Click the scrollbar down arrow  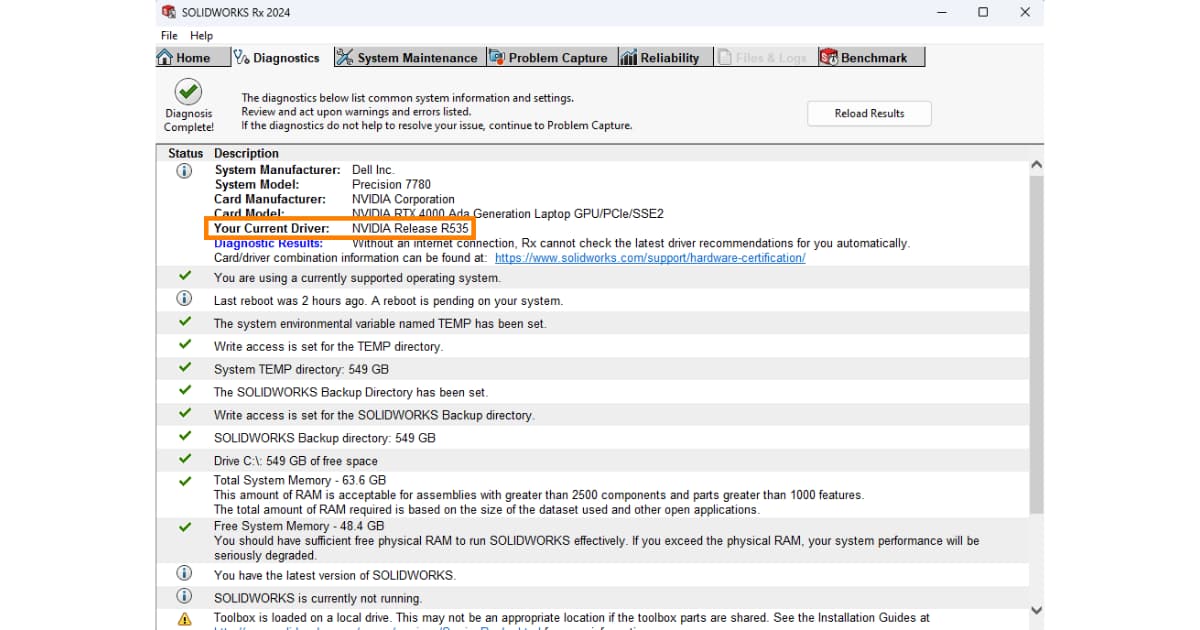[1036, 610]
